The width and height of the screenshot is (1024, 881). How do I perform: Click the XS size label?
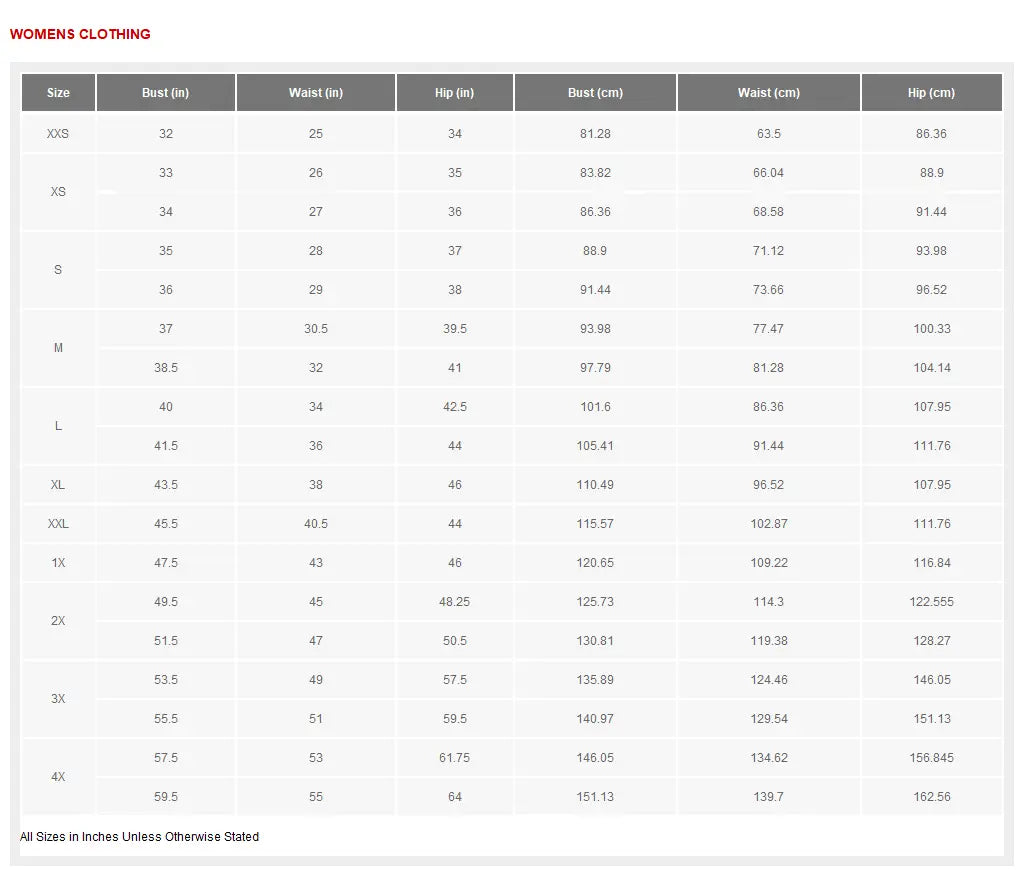tap(58, 192)
